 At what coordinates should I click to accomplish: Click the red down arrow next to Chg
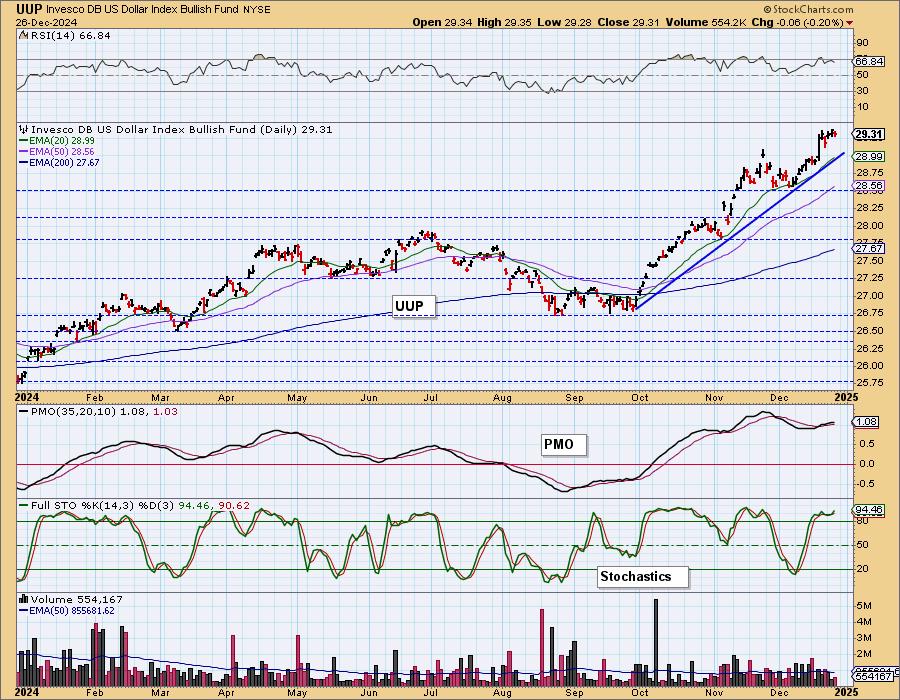(x=849, y=23)
